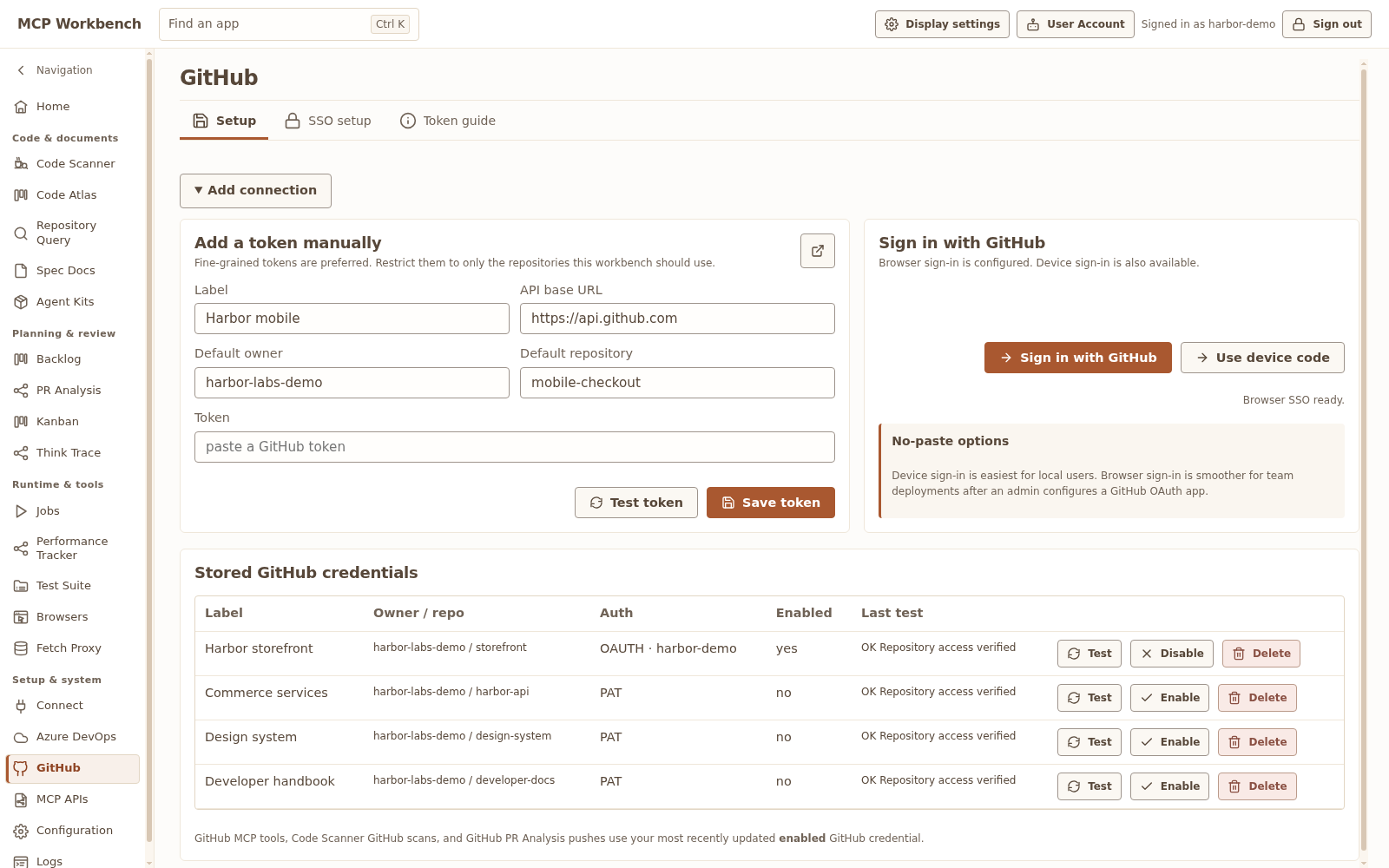Screen dimensions: 1389x868
Task: Click Use device code button
Action: [1262, 358]
